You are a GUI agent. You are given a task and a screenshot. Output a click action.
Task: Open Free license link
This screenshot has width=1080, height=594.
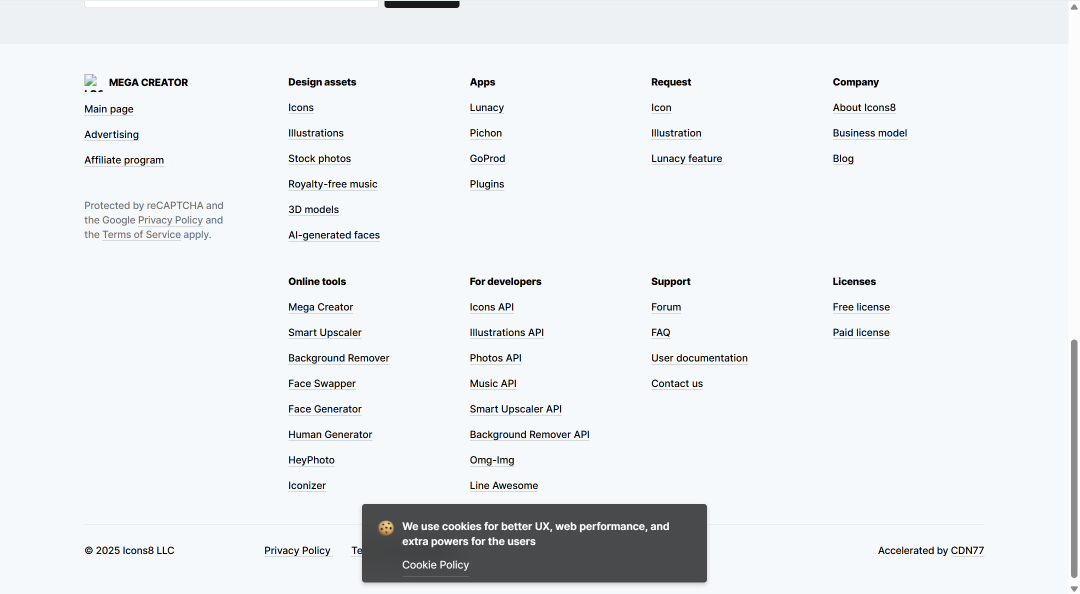point(861,307)
